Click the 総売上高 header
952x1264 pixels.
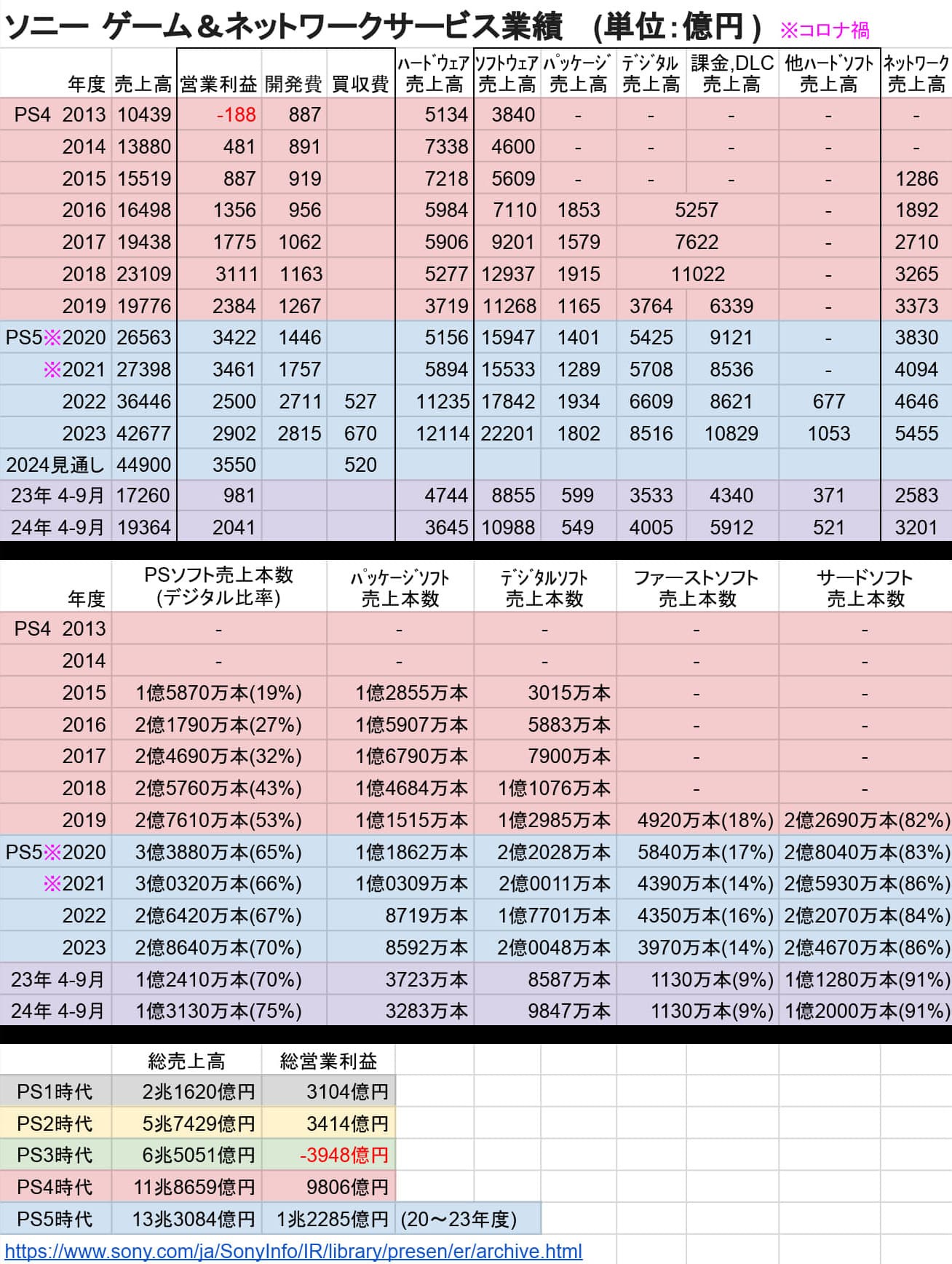click(186, 1062)
